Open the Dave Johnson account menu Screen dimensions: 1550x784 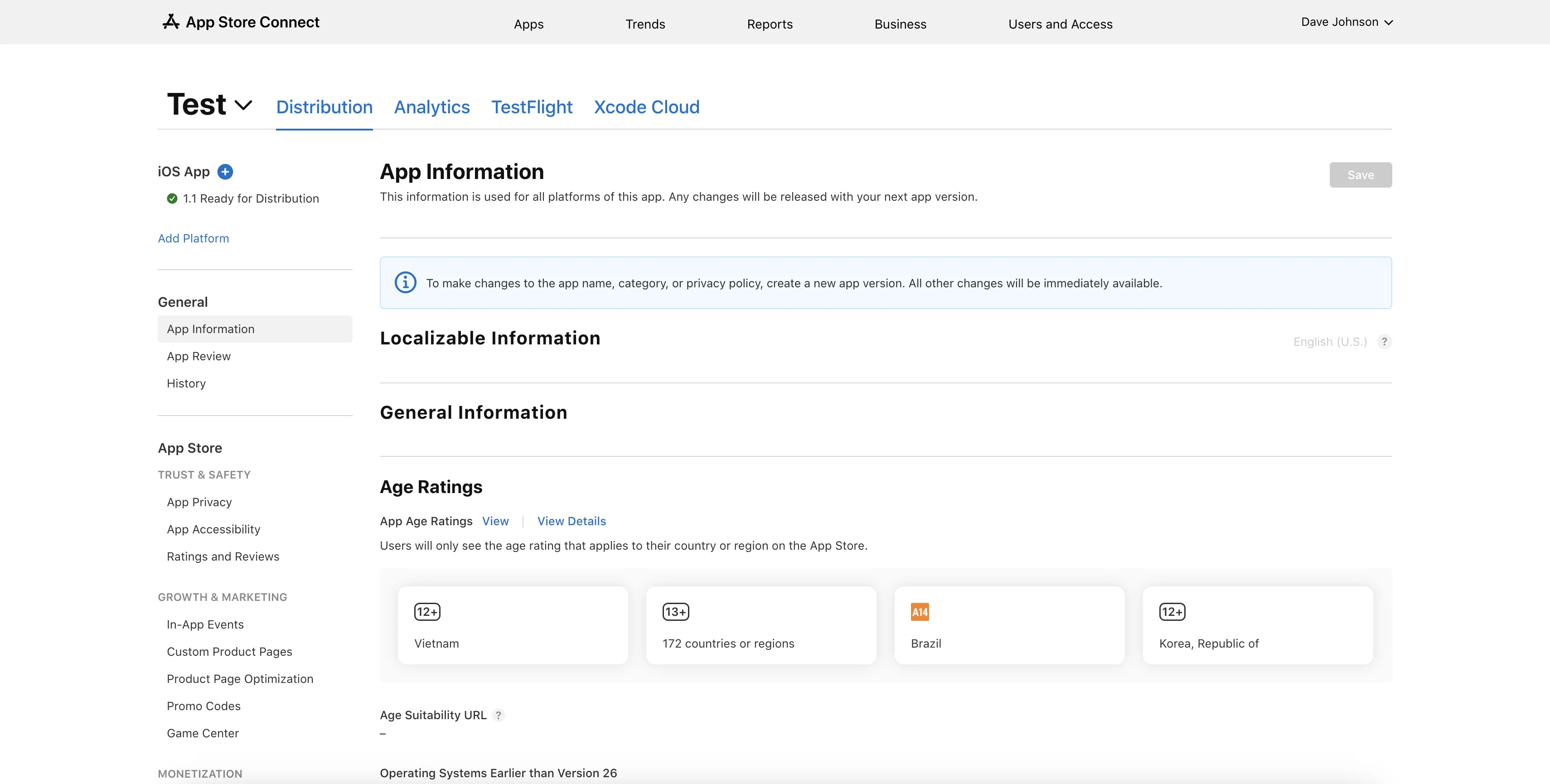point(1347,22)
